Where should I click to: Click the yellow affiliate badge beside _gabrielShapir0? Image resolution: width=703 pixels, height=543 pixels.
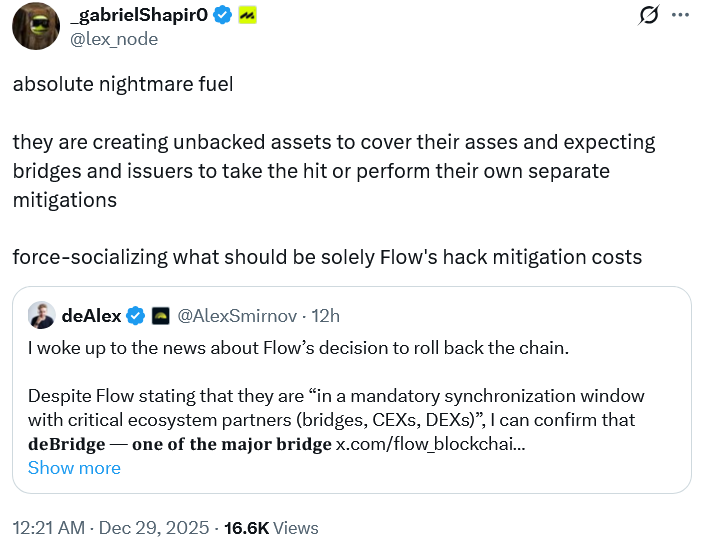tap(246, 16)
